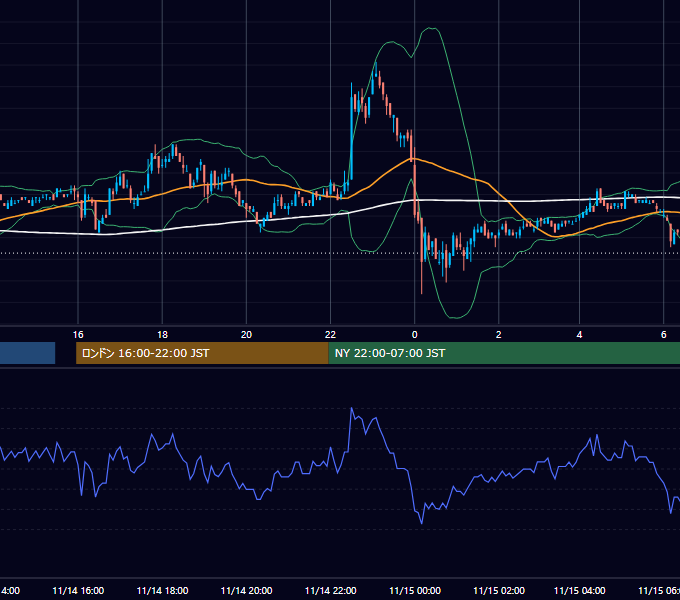Click the 11/14 16:00 time label
The height and width of the screenshot is (600, 680).
pos(78,591)
